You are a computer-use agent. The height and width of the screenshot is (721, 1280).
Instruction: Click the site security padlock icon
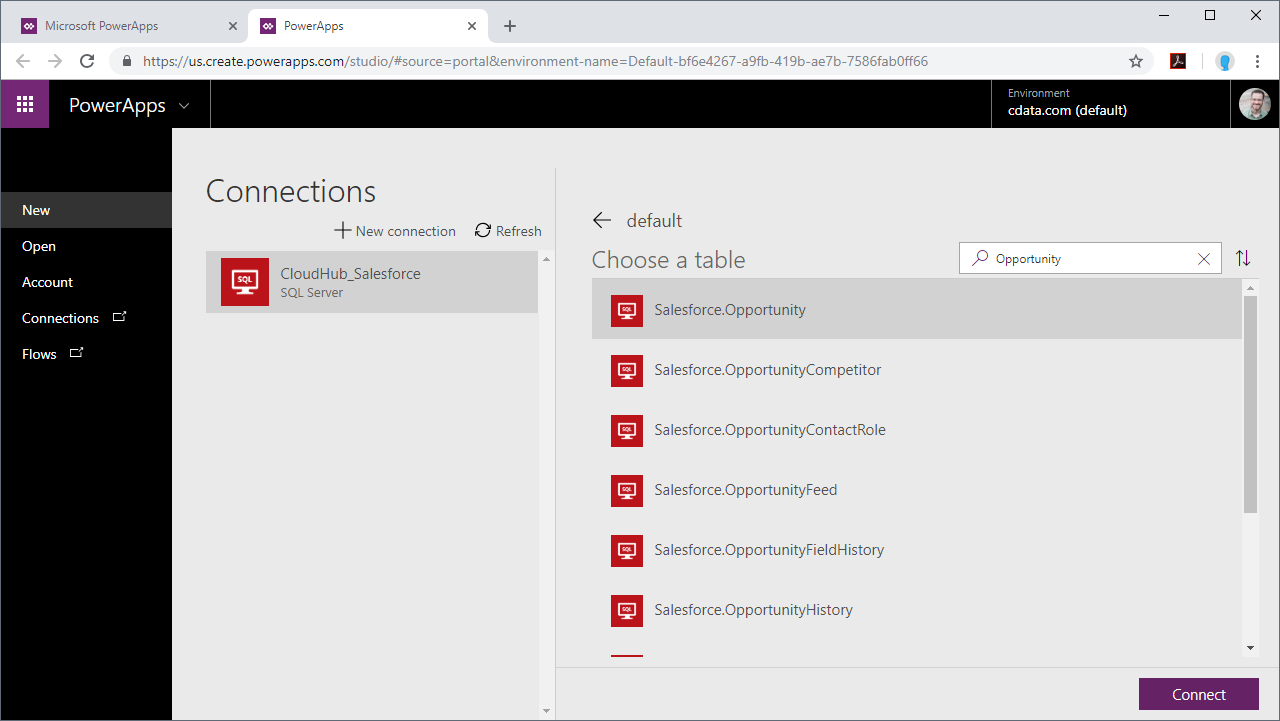(x=127, y=61)
